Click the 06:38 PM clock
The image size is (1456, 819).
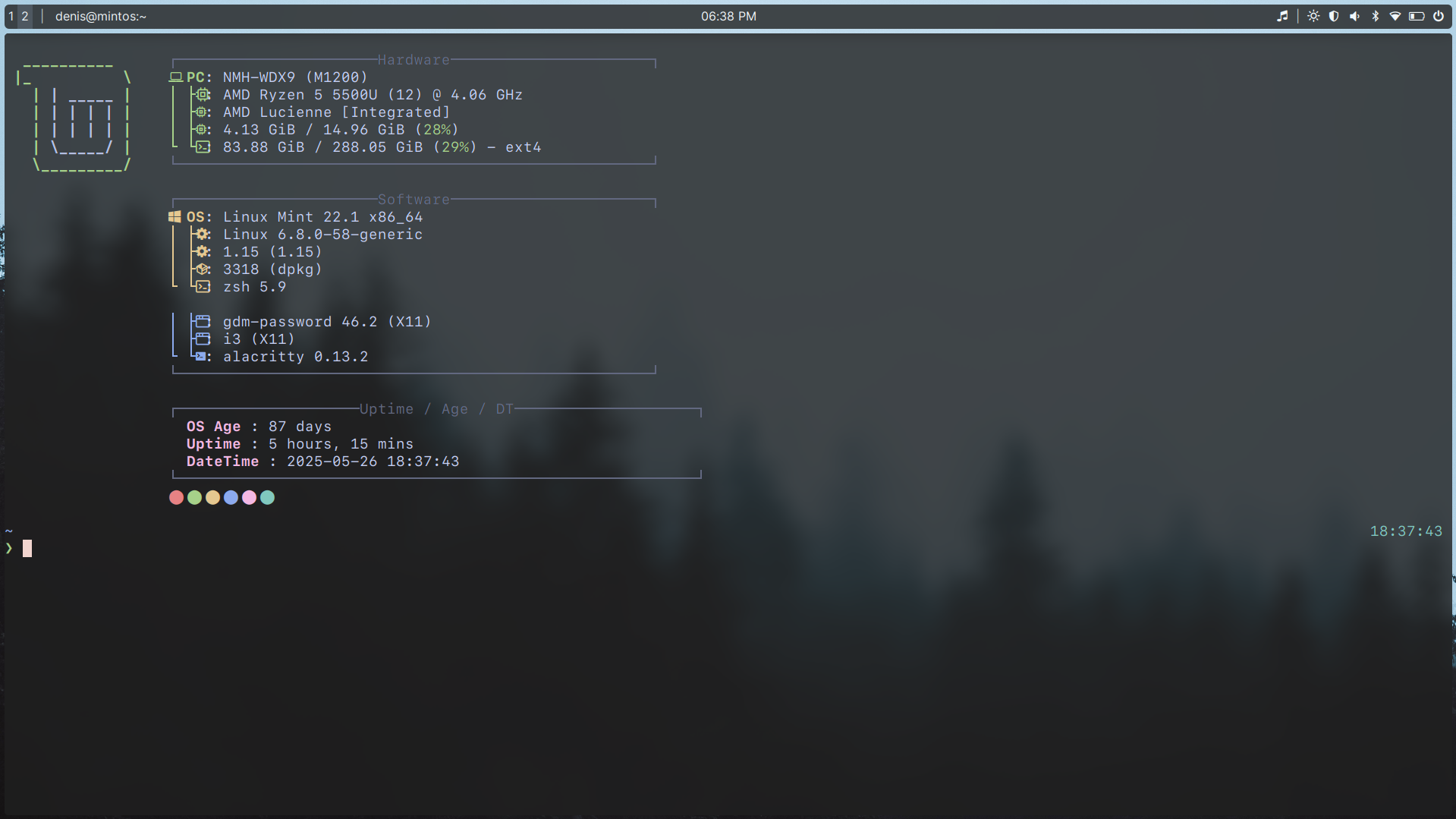pos(728,16)
